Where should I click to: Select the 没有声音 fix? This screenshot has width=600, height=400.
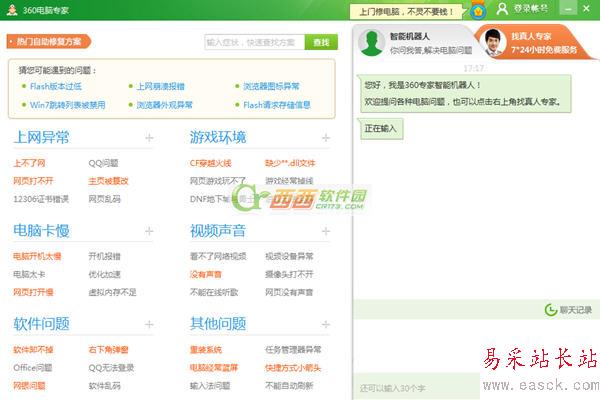click(x=206, y=274)
